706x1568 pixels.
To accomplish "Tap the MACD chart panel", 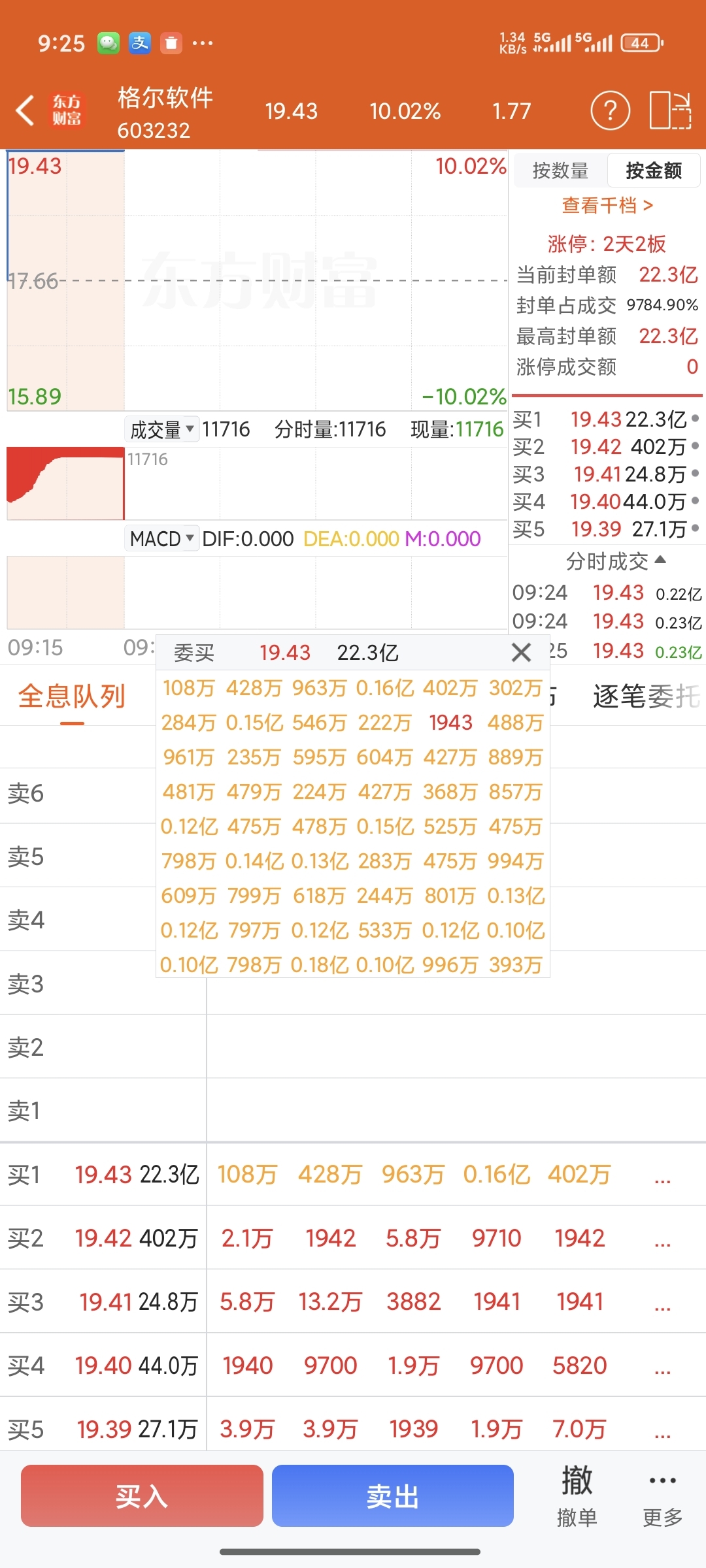I will (258, 593).
